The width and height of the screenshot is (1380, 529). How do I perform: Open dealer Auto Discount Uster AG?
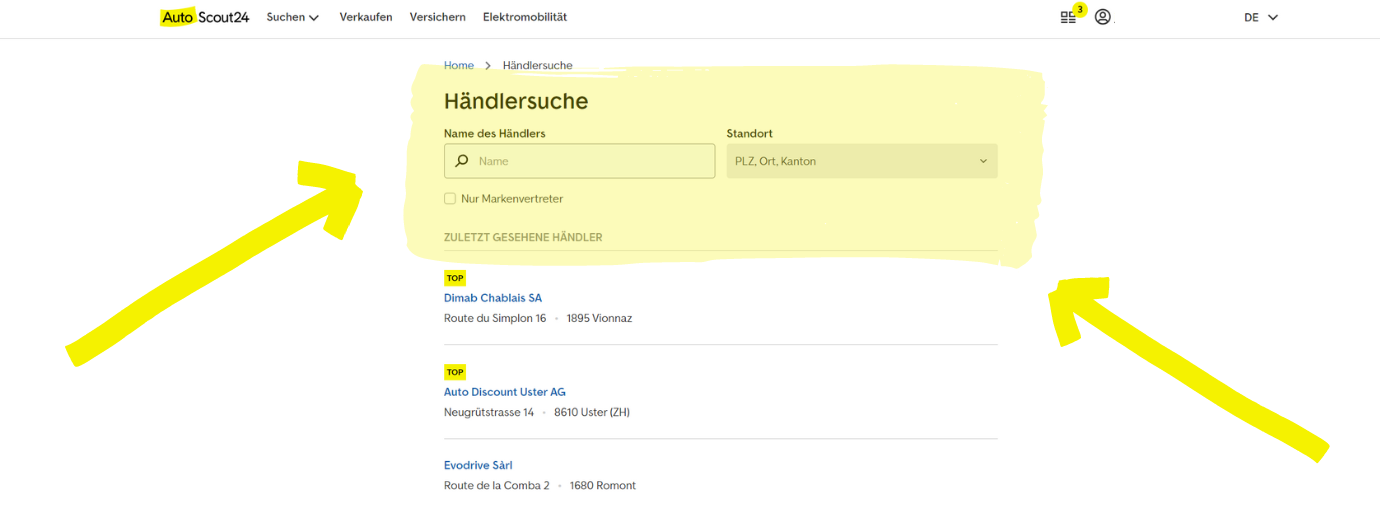pyautogui.click(x=505, y=392)
